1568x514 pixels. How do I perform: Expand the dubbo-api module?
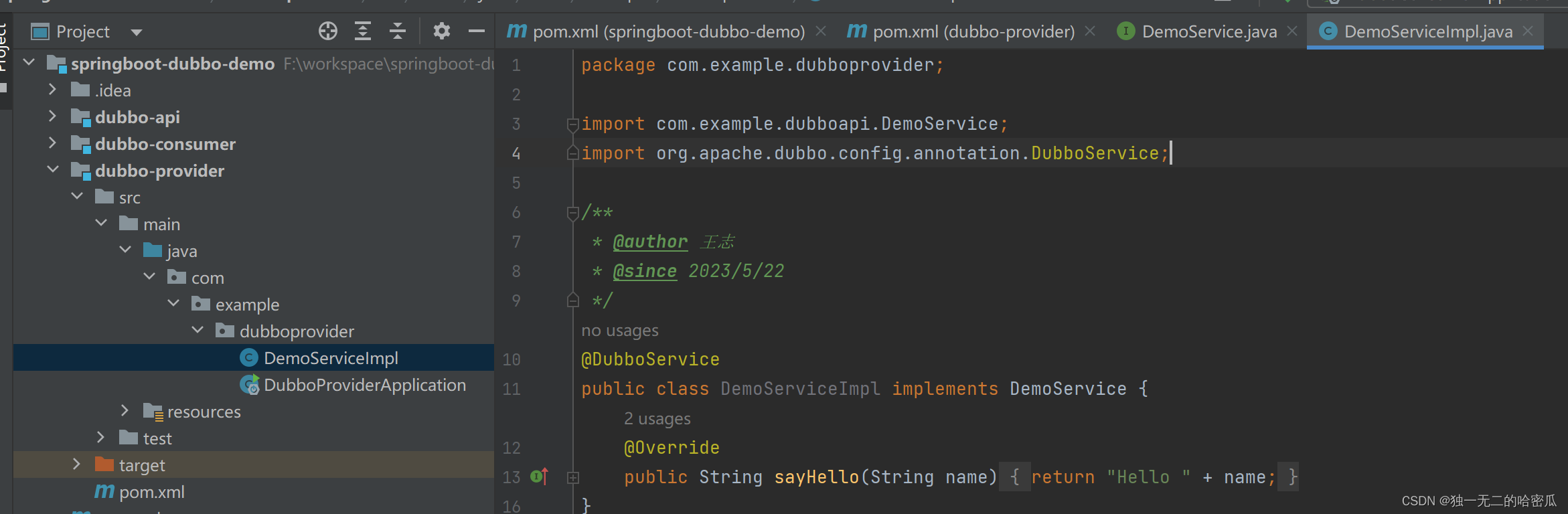click(53, 116)
